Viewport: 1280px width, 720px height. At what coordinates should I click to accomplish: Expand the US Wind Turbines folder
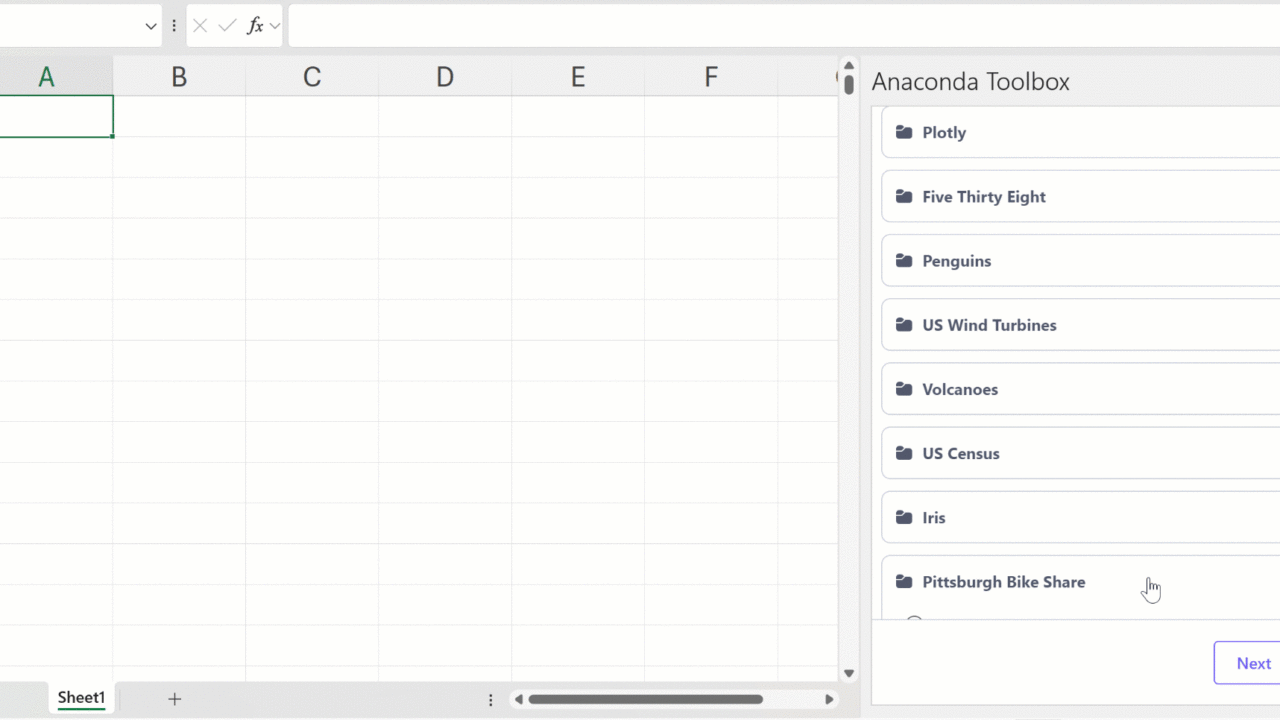coord(989,325)
